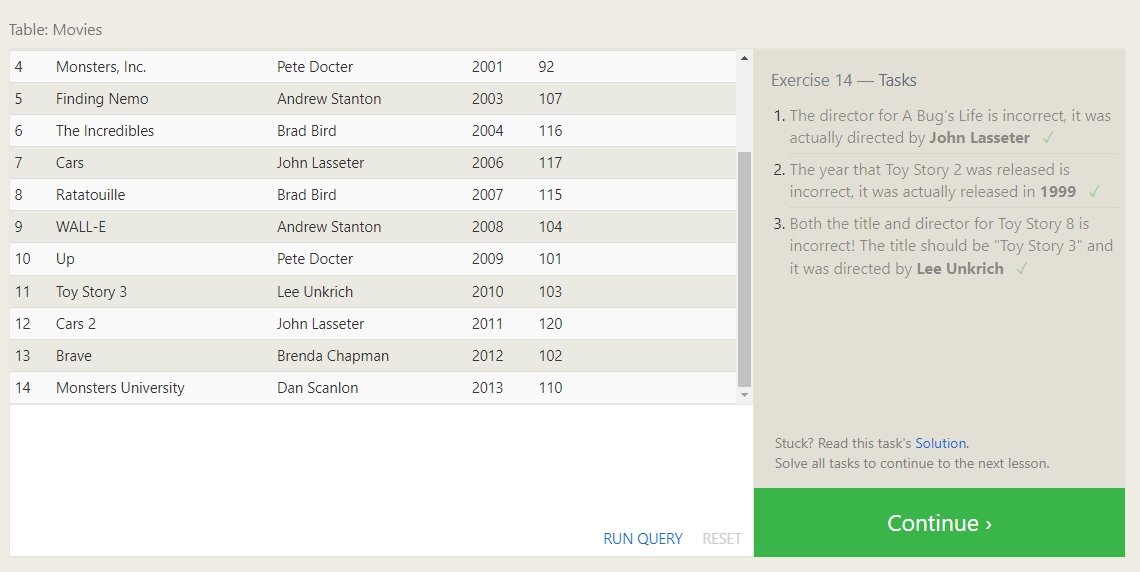Click the checkmark after John Lasseter task
This screenshot has height=572, width=1140.
point(1048,138)
